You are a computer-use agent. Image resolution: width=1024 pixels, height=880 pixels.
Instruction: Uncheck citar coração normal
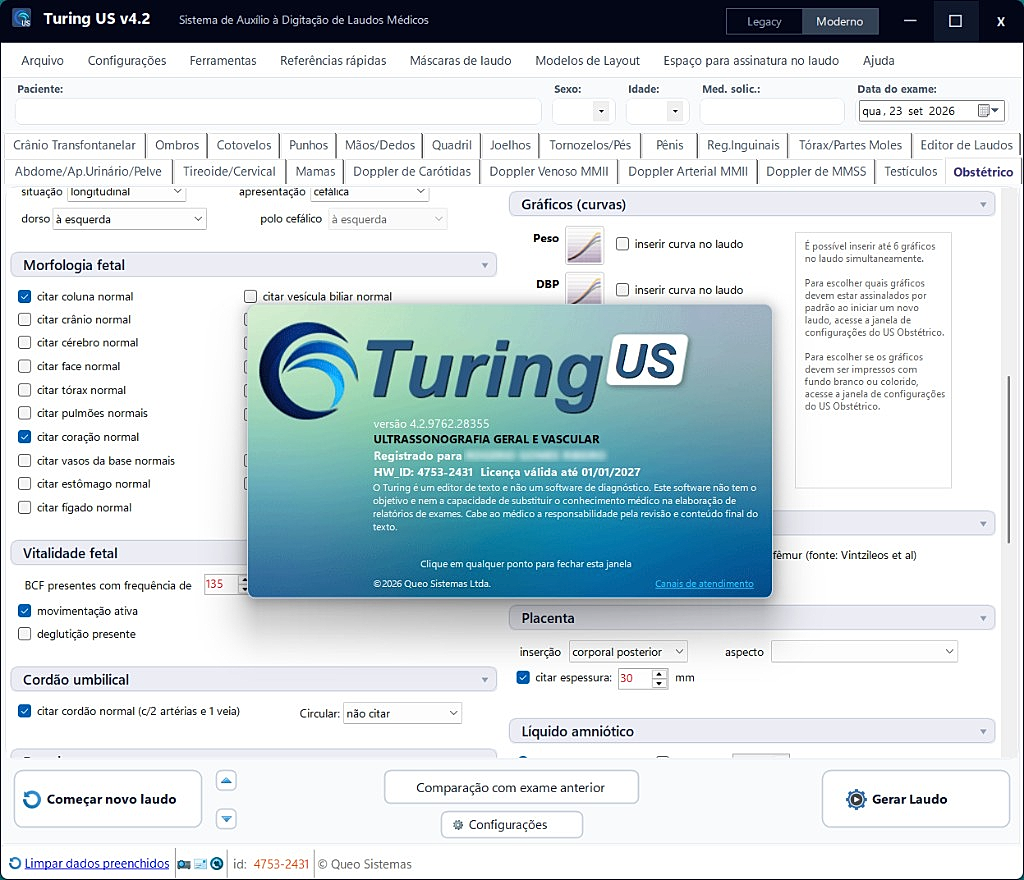tap(25, 437)
